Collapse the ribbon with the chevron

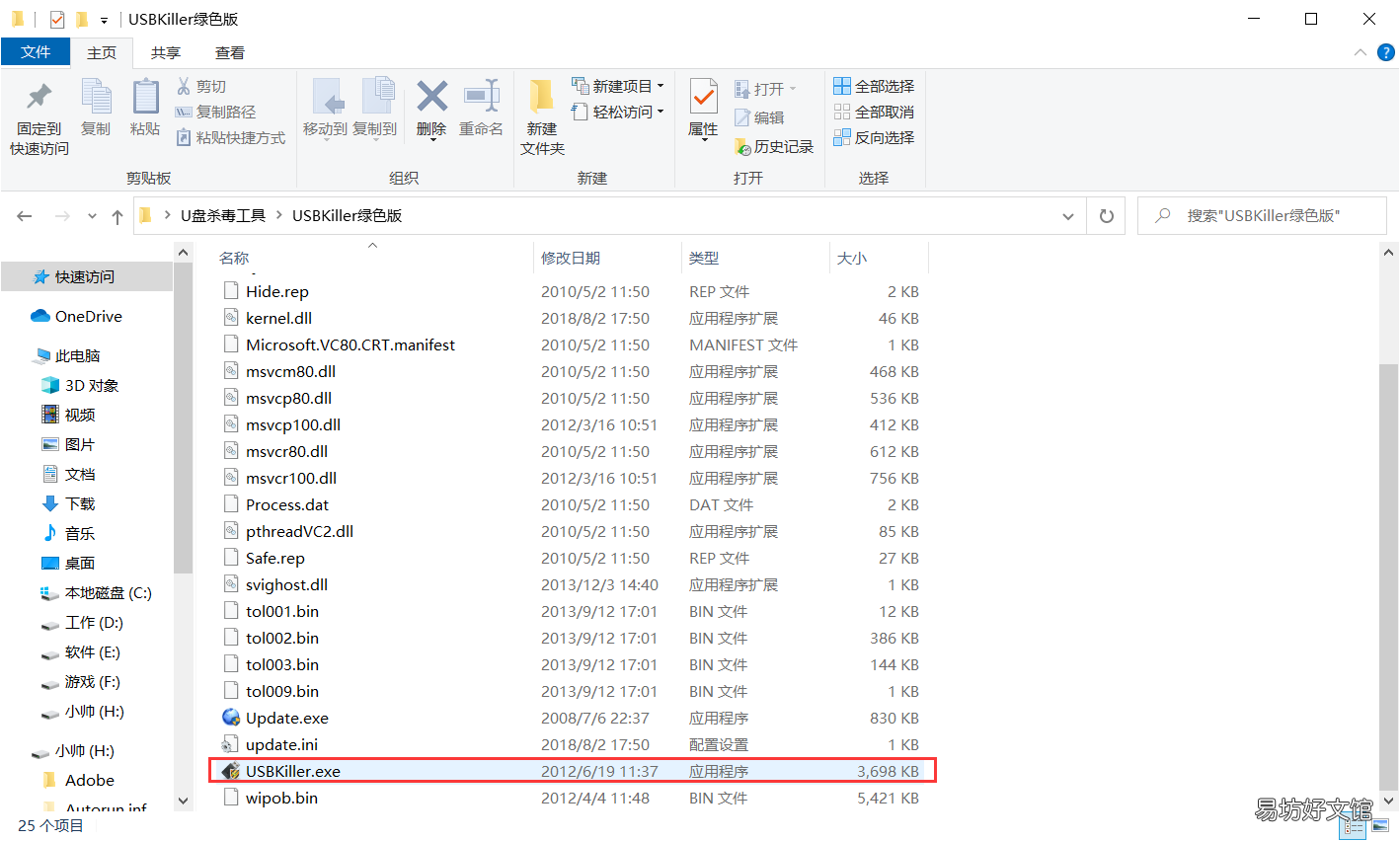(x=1361, y=52)
